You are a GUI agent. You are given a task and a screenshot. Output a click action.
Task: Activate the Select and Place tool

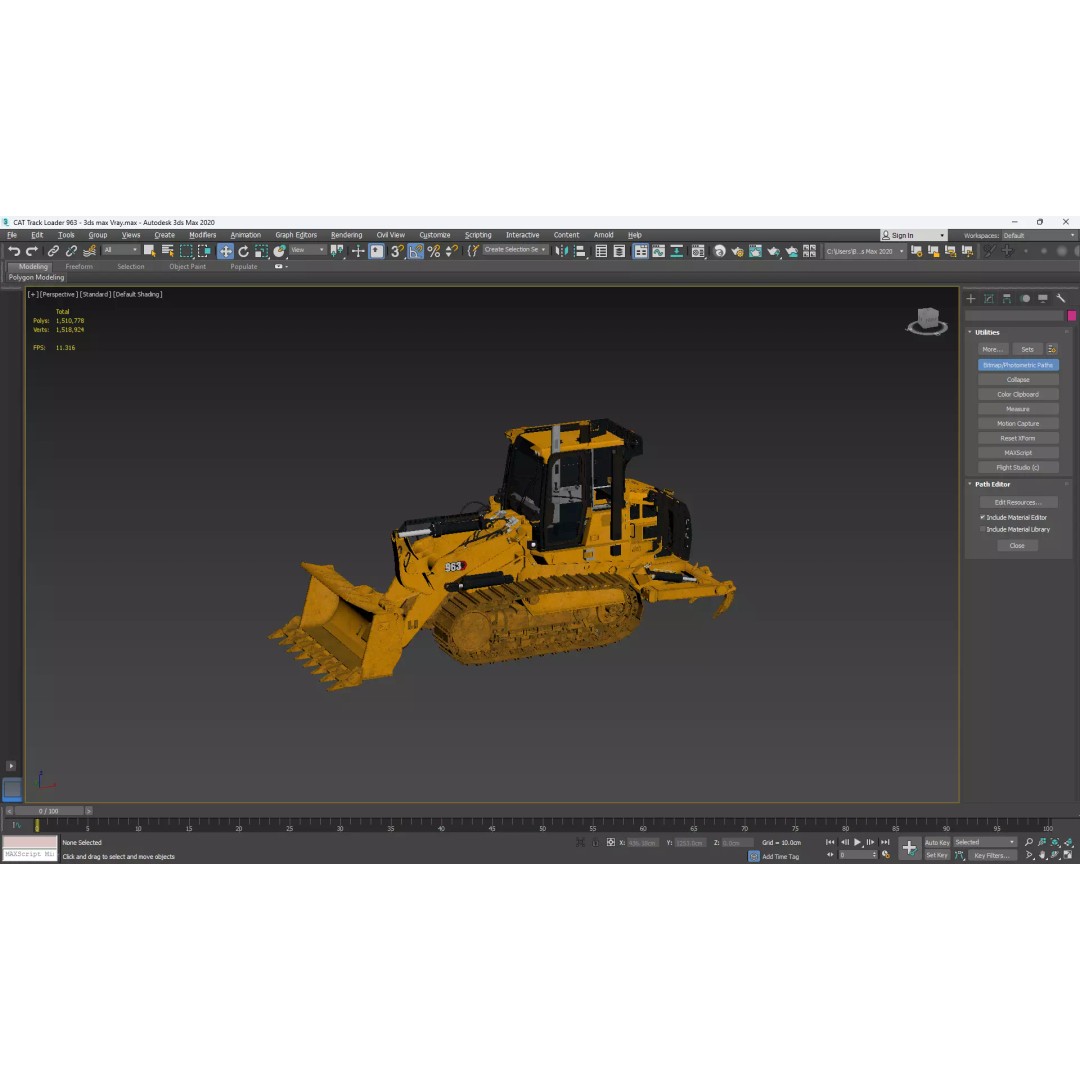(279, 251)
